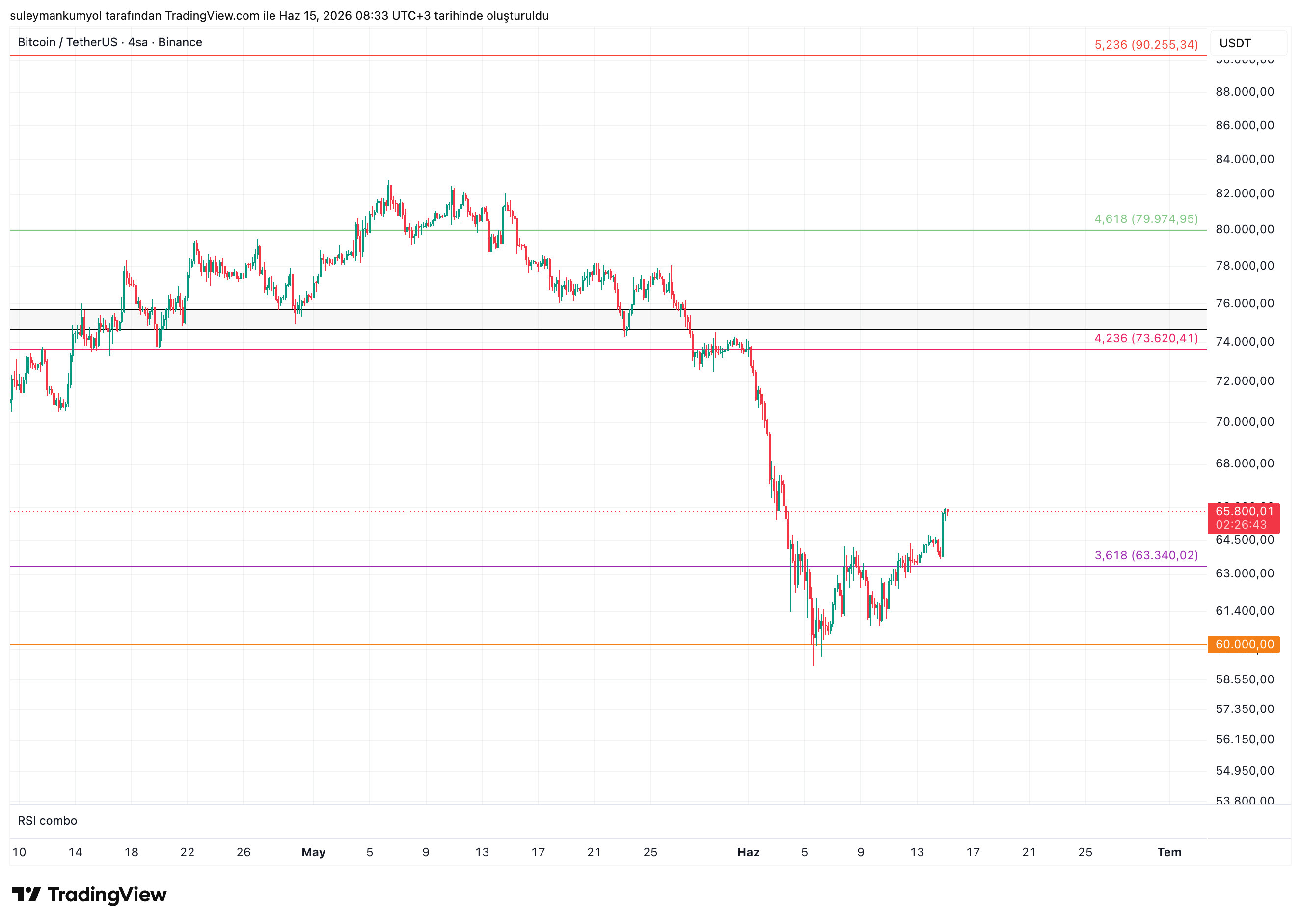Image resolution: width=1301 pixels, height=924 pixels.
Task: Click the Bitcoin / TetherUS chart title
Action: click(110, 42)
